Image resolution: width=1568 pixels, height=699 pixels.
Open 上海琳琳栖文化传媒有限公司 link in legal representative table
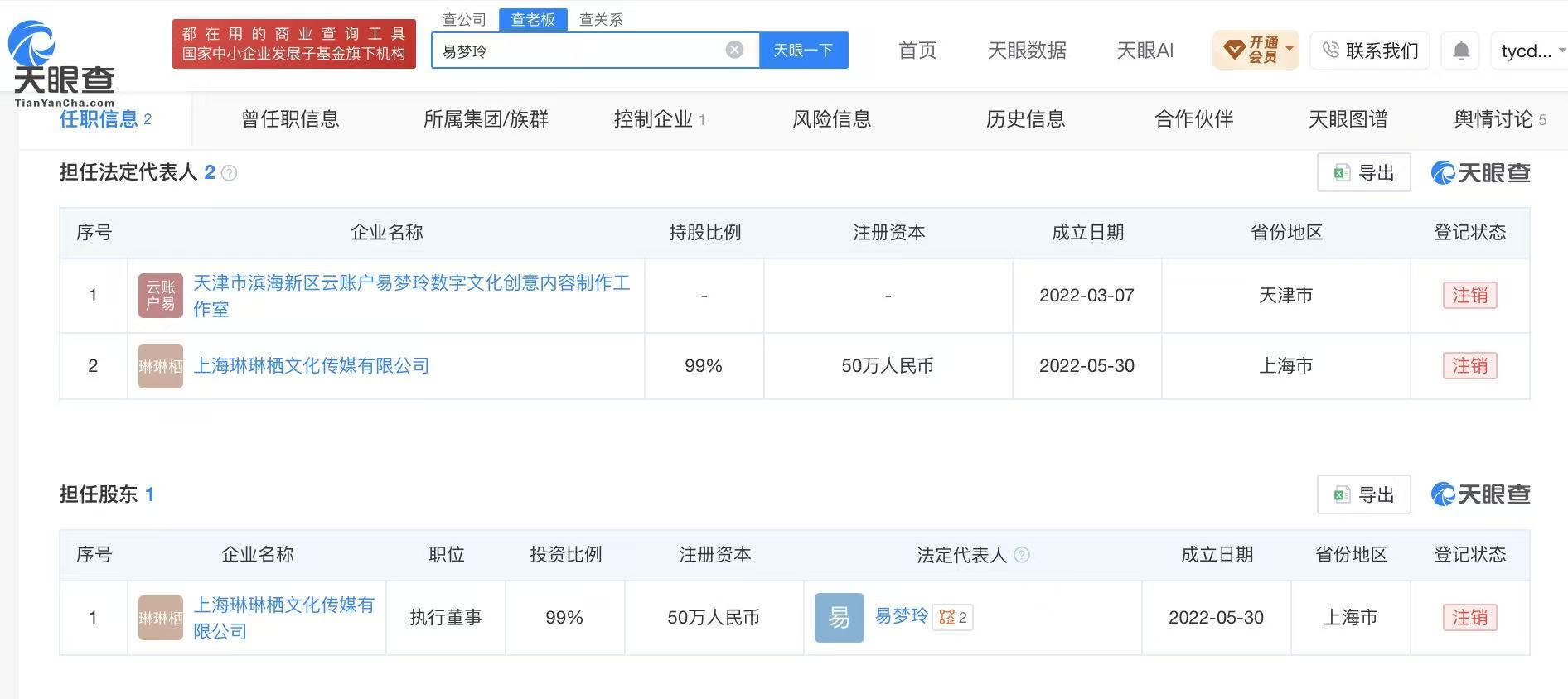pos(311,366)
